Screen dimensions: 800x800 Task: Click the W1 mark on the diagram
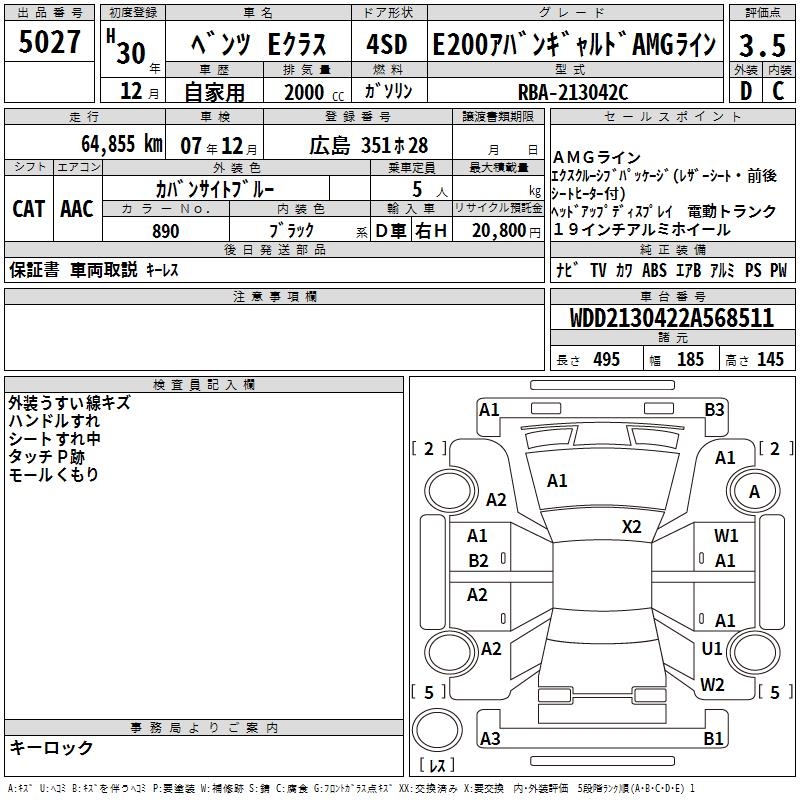(x=726, y=535)
